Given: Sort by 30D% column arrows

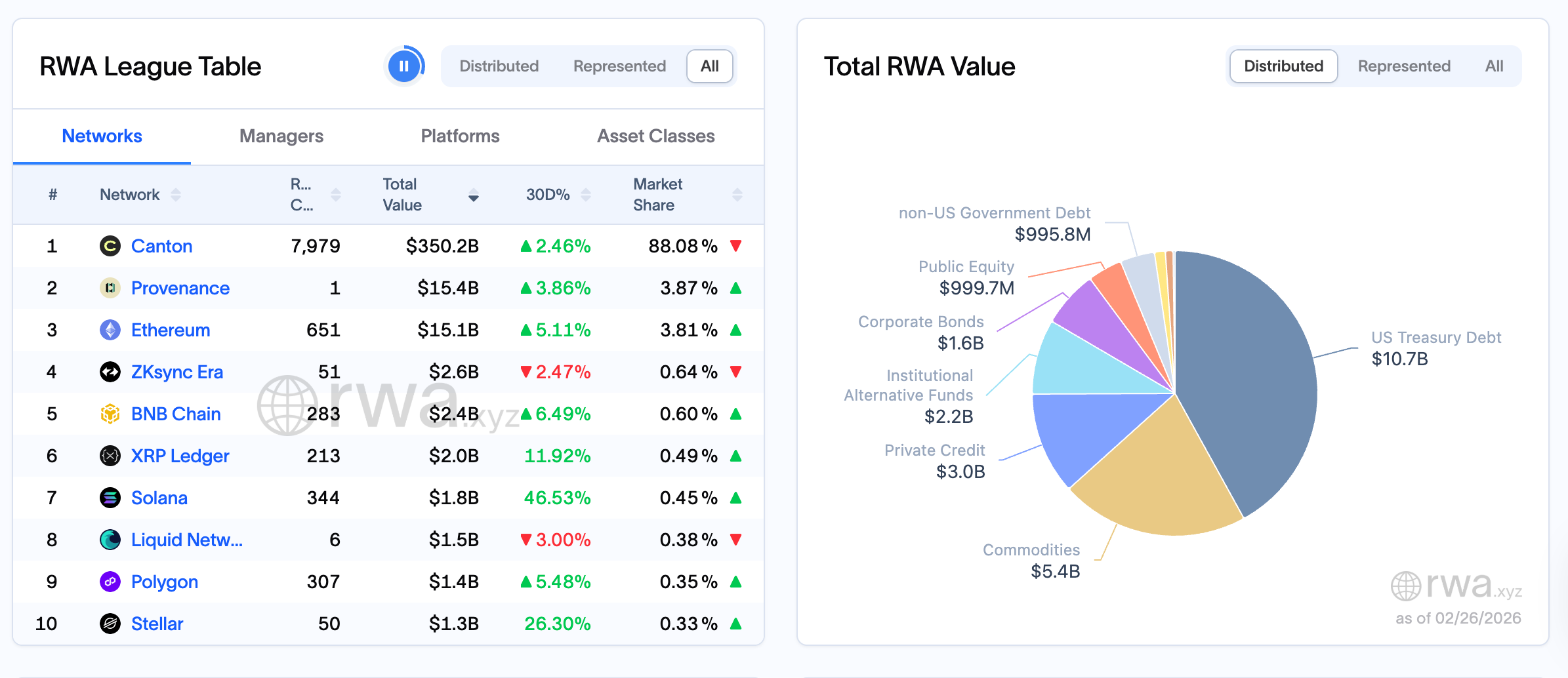Looking at the screenshot, I should (586, 195).
